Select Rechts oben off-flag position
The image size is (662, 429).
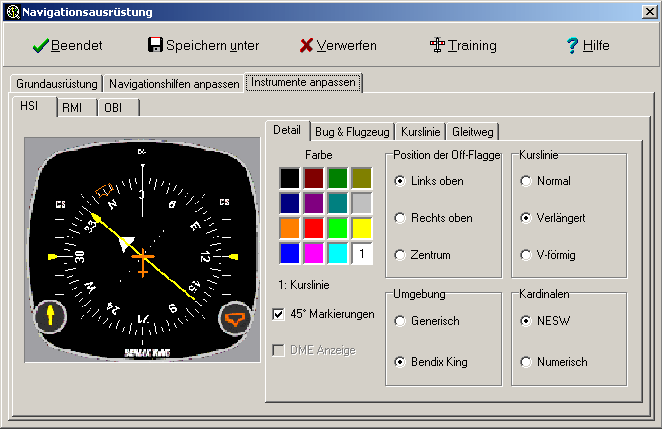pos(434,218)
